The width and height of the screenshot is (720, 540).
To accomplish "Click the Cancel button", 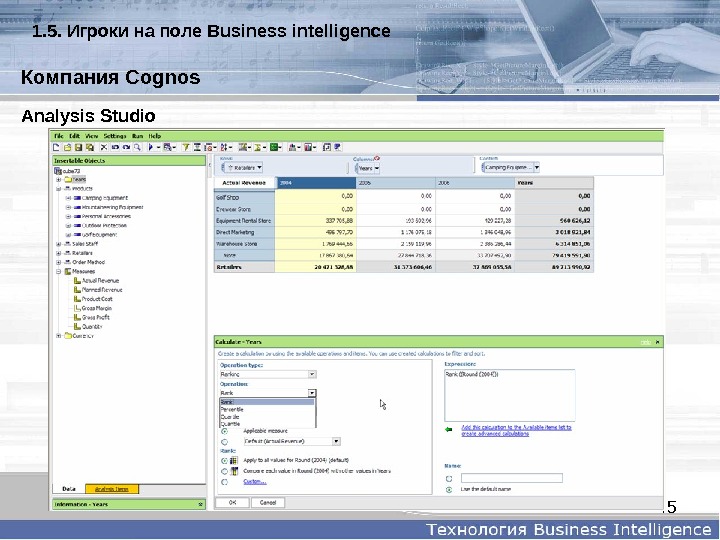I will pyautogui.click(x=268, y=503).
